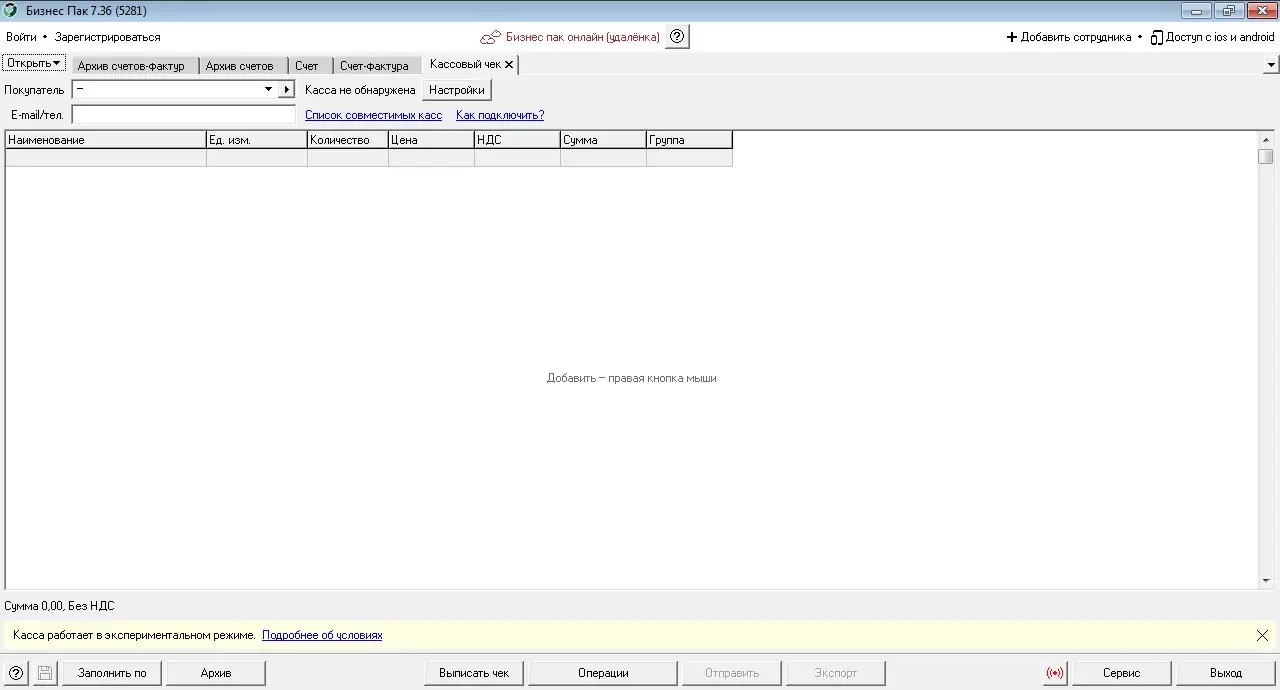Click the scrollbar up arrow

tap(1266, 140)
